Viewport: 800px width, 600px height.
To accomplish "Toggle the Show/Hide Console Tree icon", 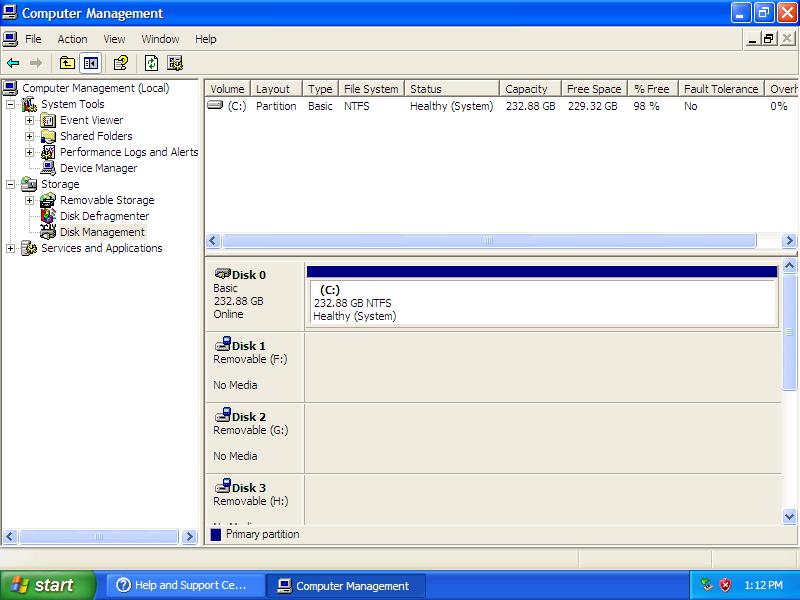I will coord(91,63).
